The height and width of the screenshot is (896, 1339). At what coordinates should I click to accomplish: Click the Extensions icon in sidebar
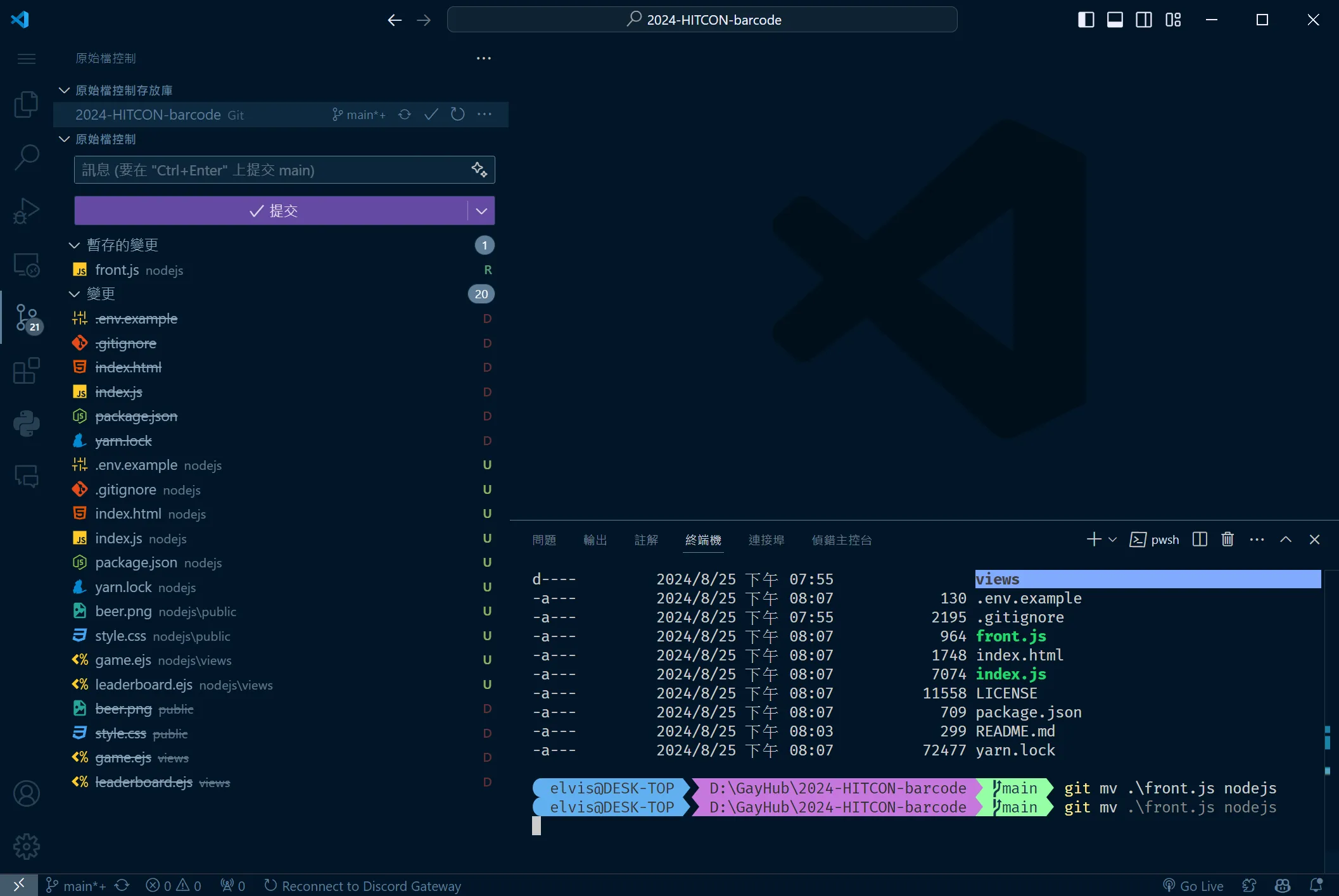(x=26, y=370)
